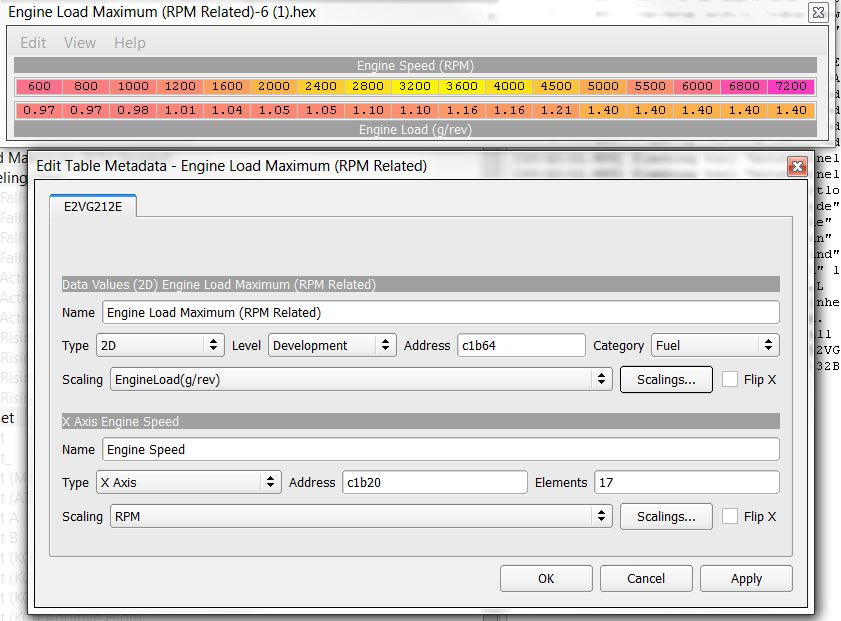Expand the Level Development dropdown

click(x=332, y=345)
